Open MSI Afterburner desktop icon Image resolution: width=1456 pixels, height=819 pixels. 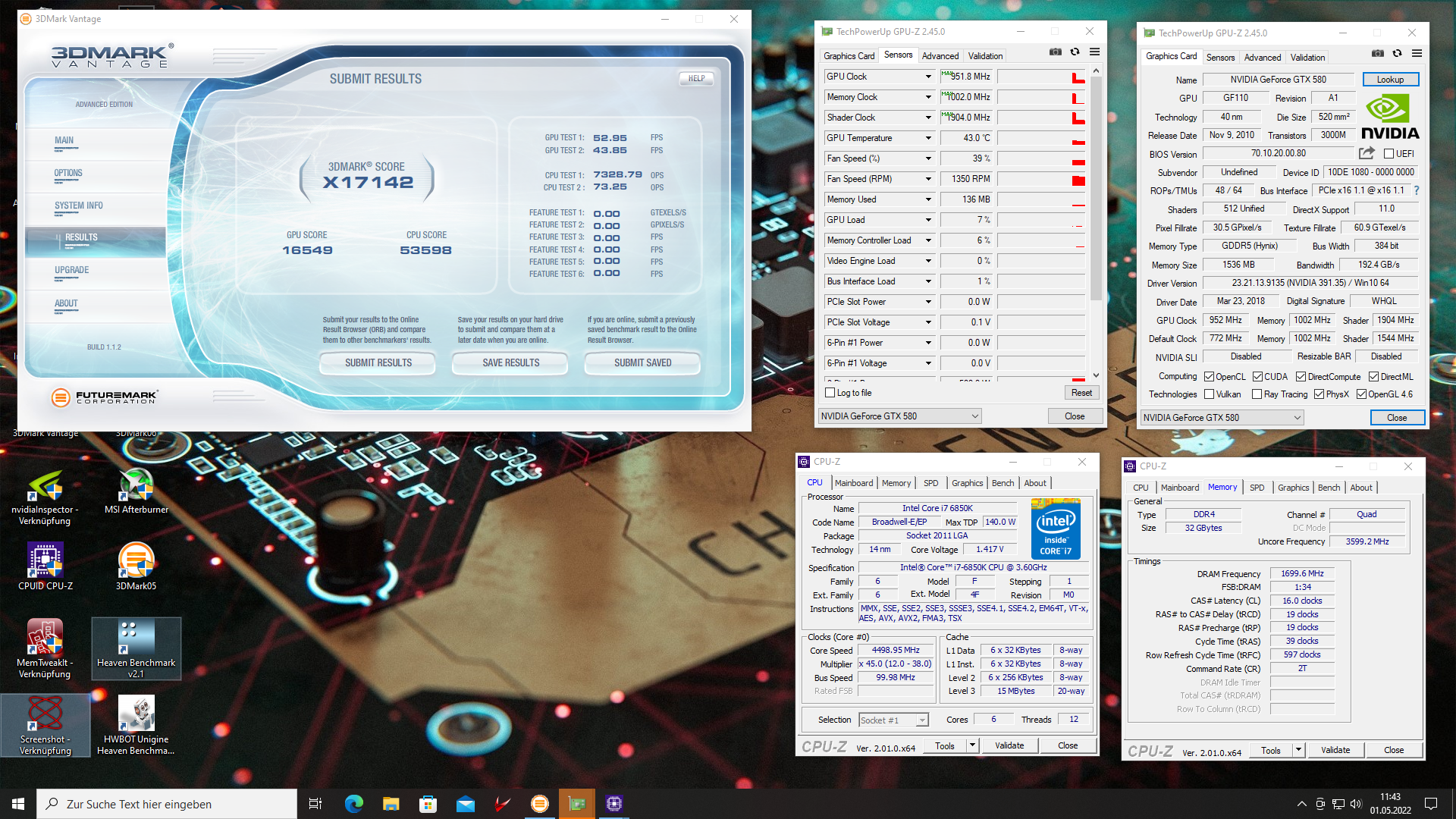tap(136, 491)
